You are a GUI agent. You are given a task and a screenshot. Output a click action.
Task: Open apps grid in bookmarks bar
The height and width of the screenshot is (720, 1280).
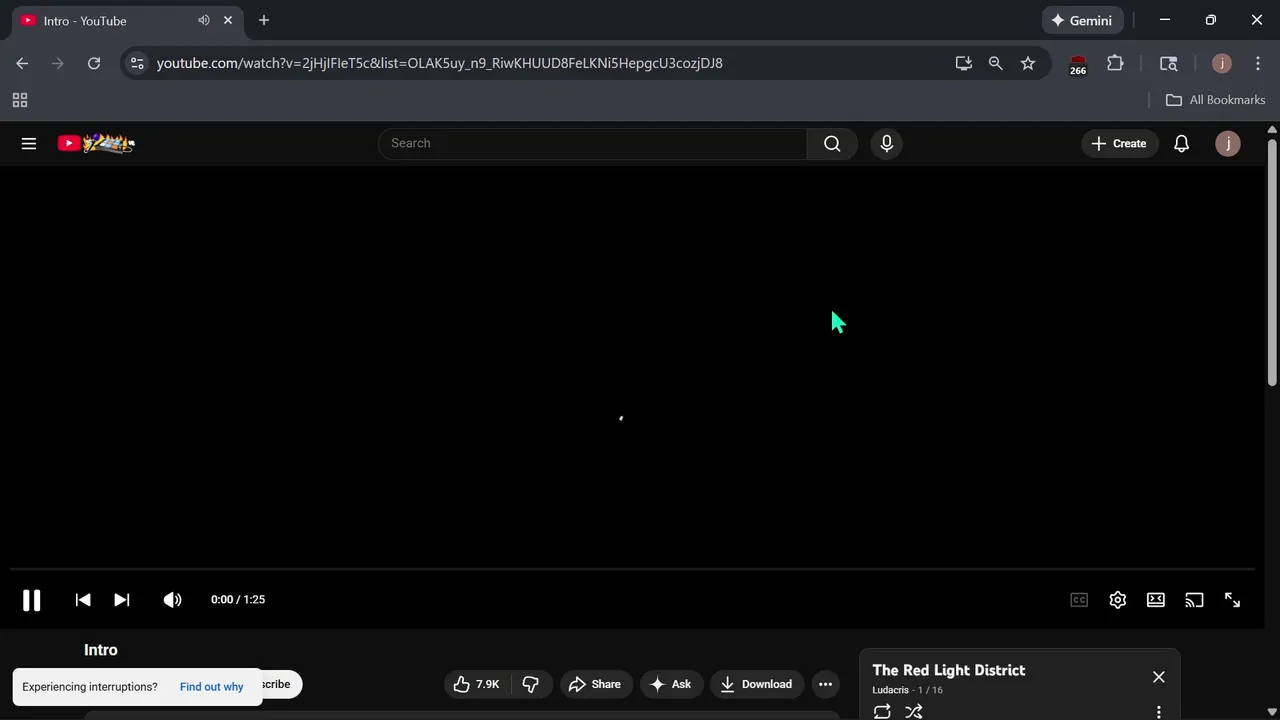point(20,100)
